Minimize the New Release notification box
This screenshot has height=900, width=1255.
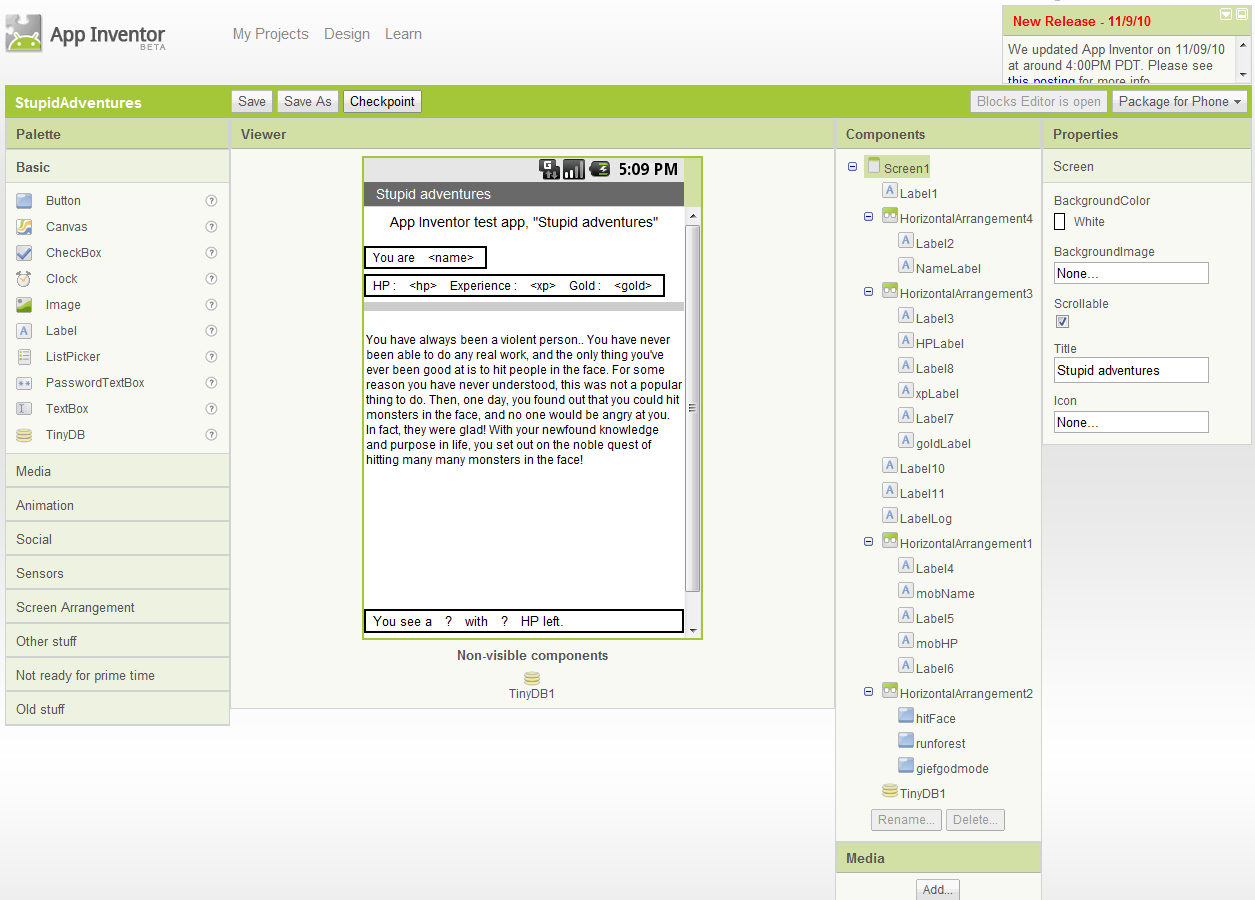click(x=1226, y=14)
